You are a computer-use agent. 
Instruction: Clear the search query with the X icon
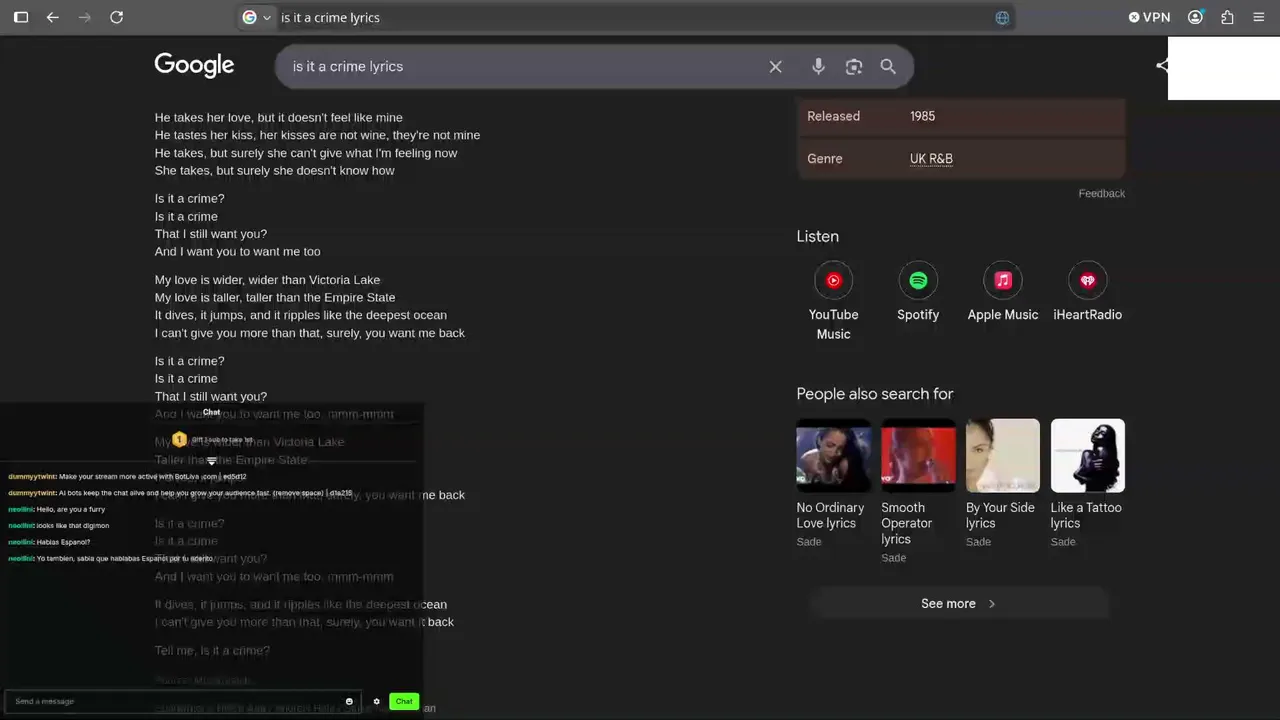(775, 66)
